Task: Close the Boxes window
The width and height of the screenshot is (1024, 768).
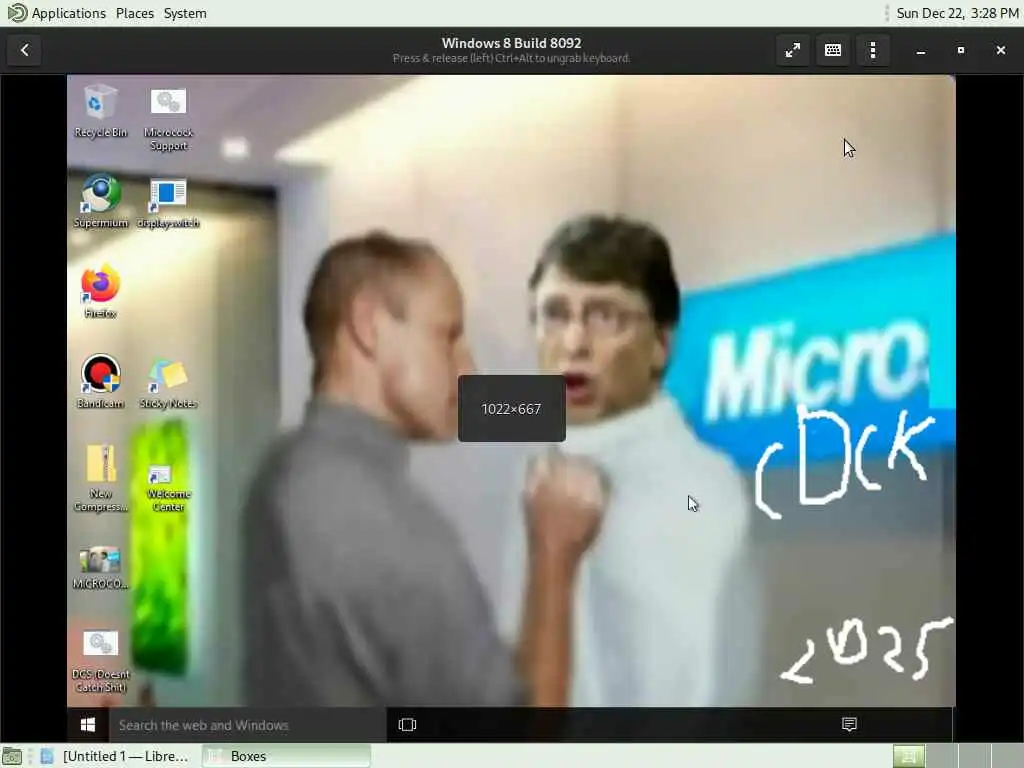Action: pyautogui.click(x=1000, y=50)
